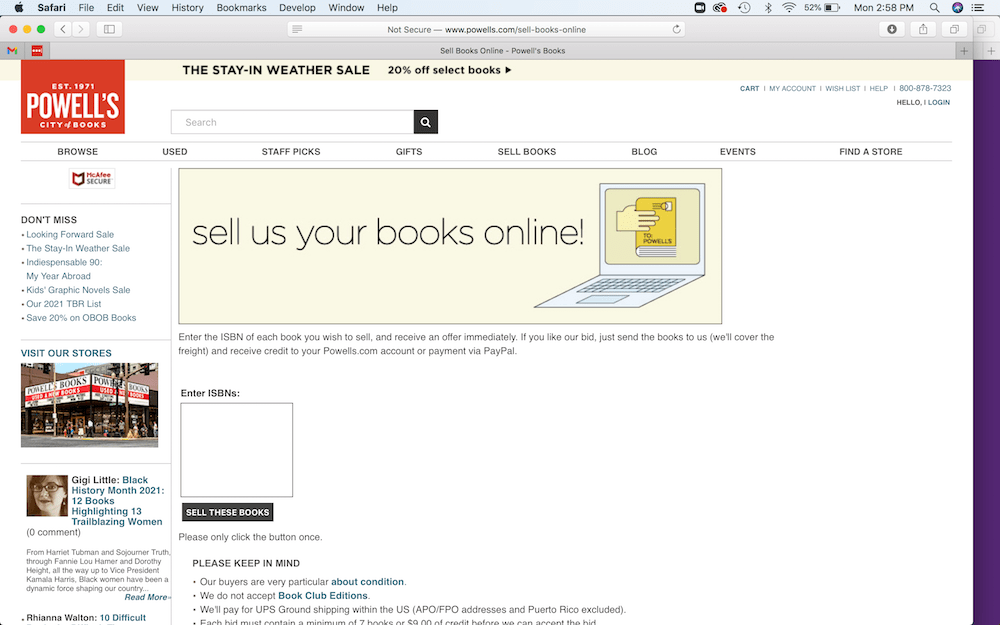Open the Bookmarks menu

(x=241, y=7)
